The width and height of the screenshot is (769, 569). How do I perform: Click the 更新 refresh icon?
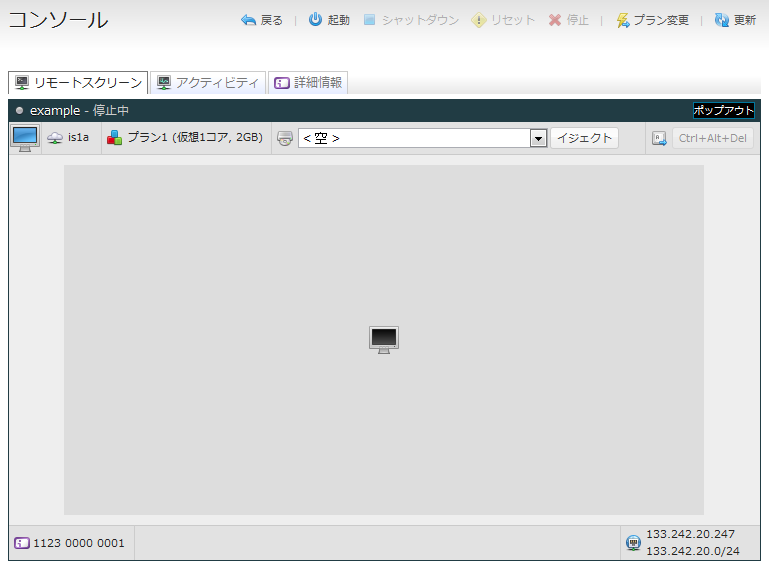(722, 20)
